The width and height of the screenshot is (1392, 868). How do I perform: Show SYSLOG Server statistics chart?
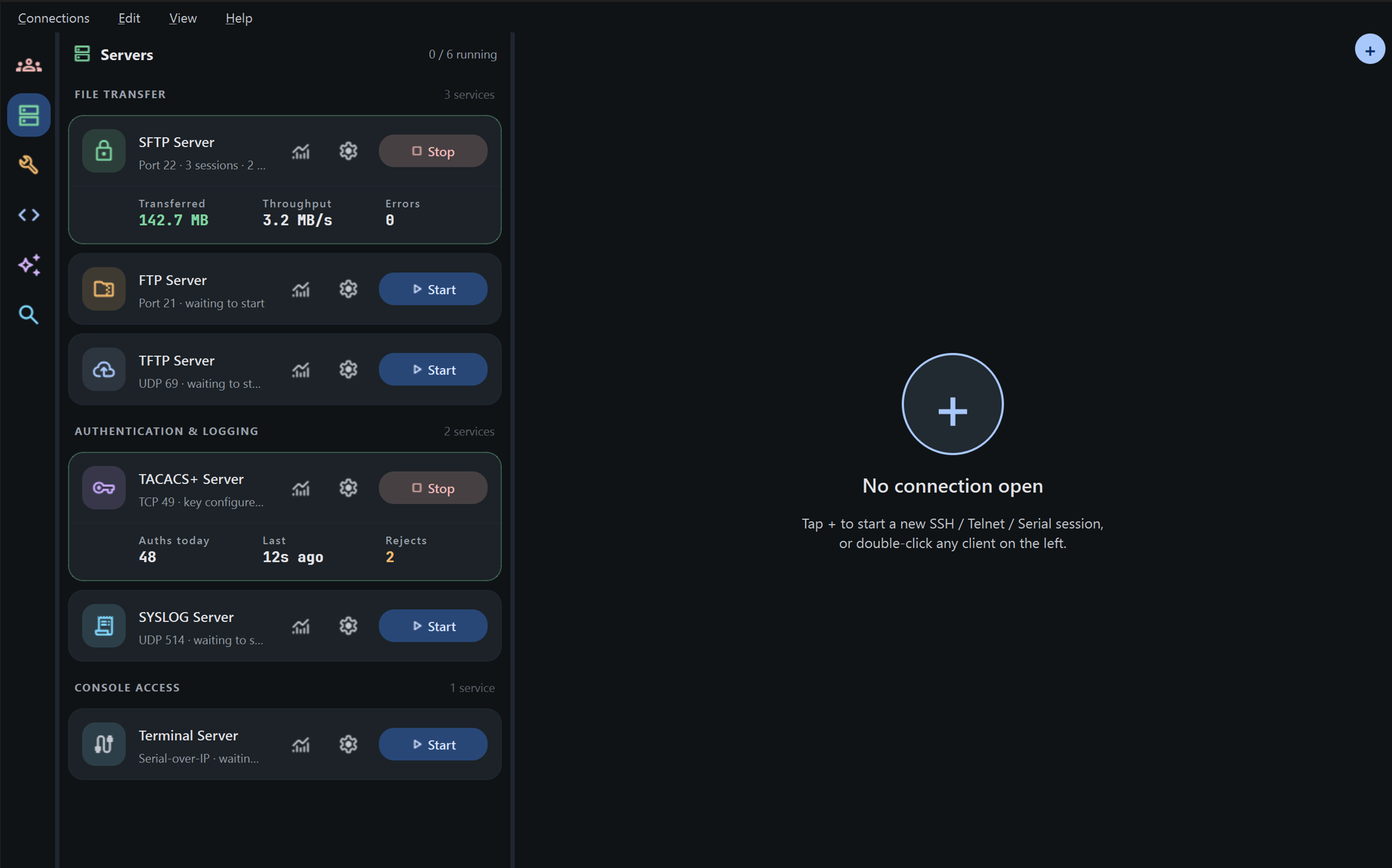coord(301,626)
